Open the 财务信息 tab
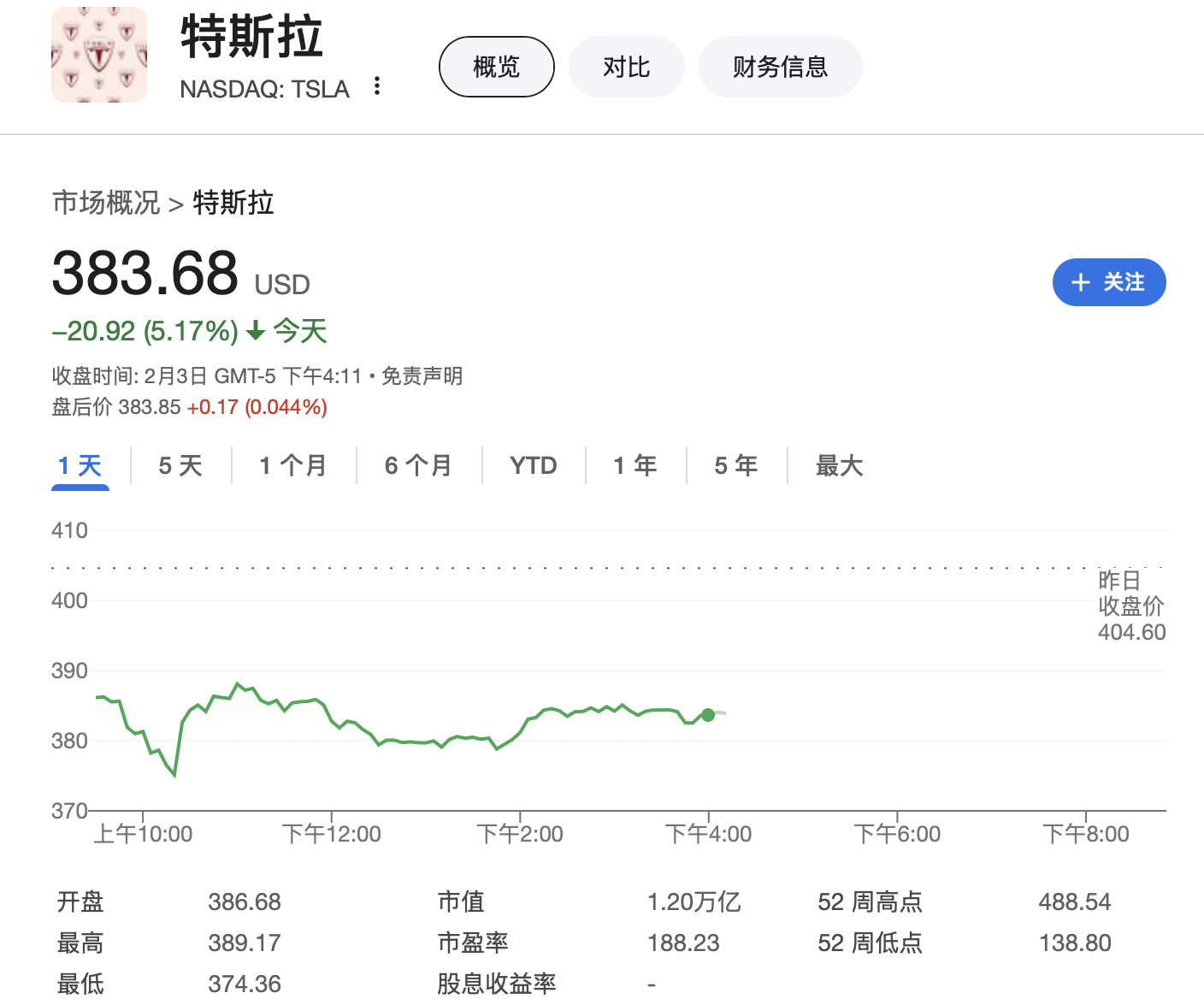 click(x=780, y=66)
